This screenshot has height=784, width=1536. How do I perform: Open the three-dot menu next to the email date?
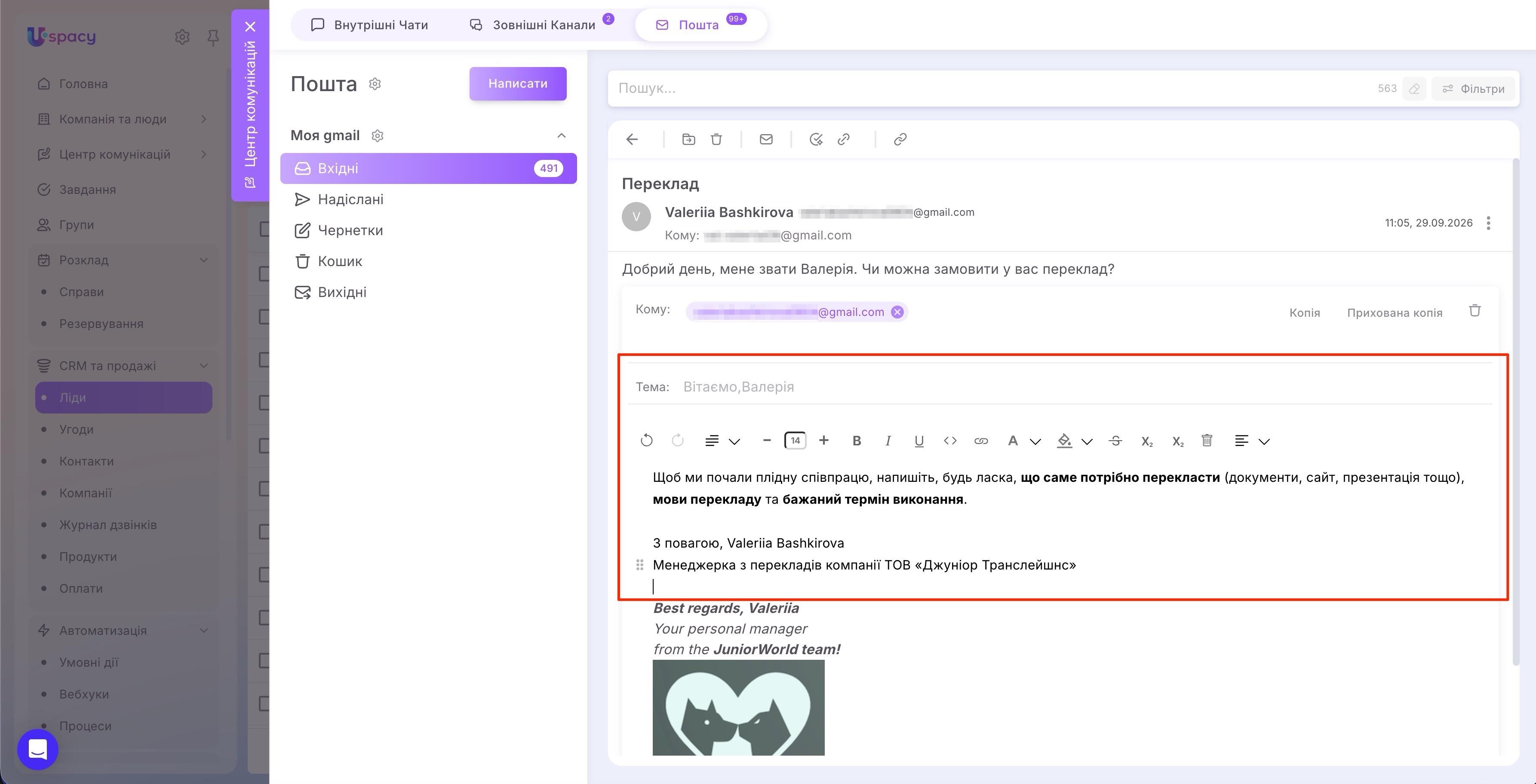(x=1488, y=223)
